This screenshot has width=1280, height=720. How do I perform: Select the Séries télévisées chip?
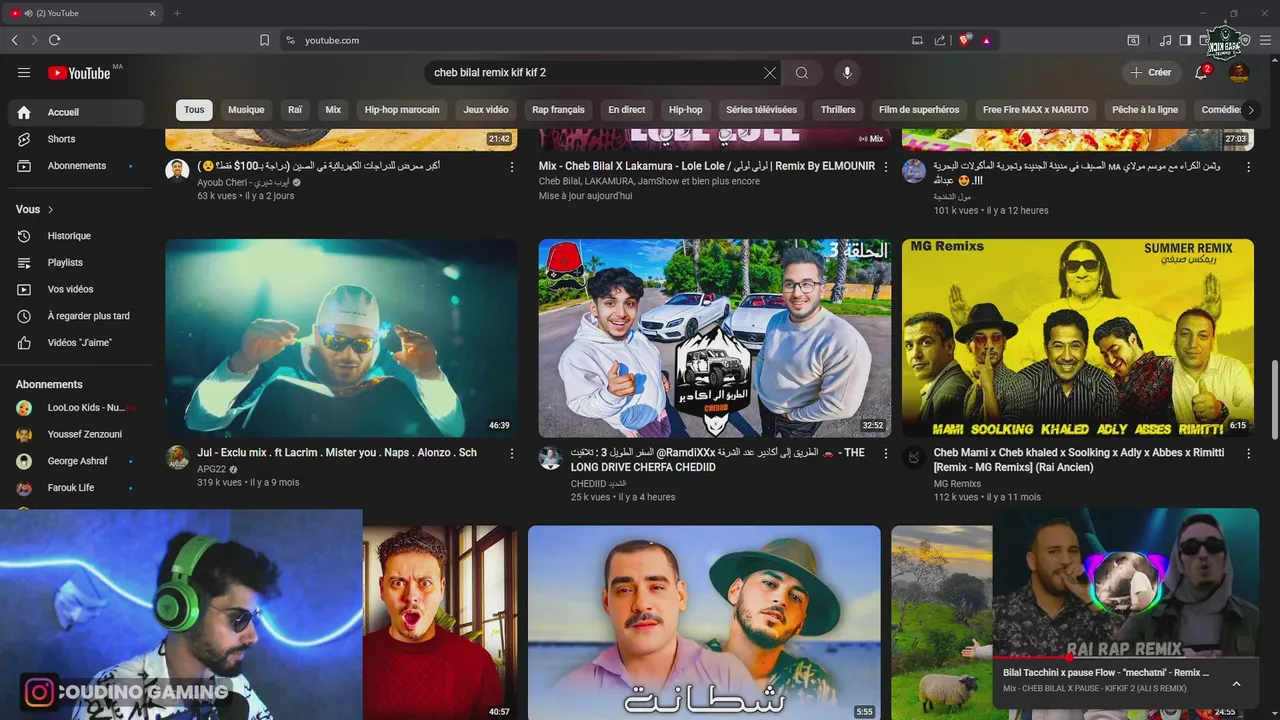(762, 110)
